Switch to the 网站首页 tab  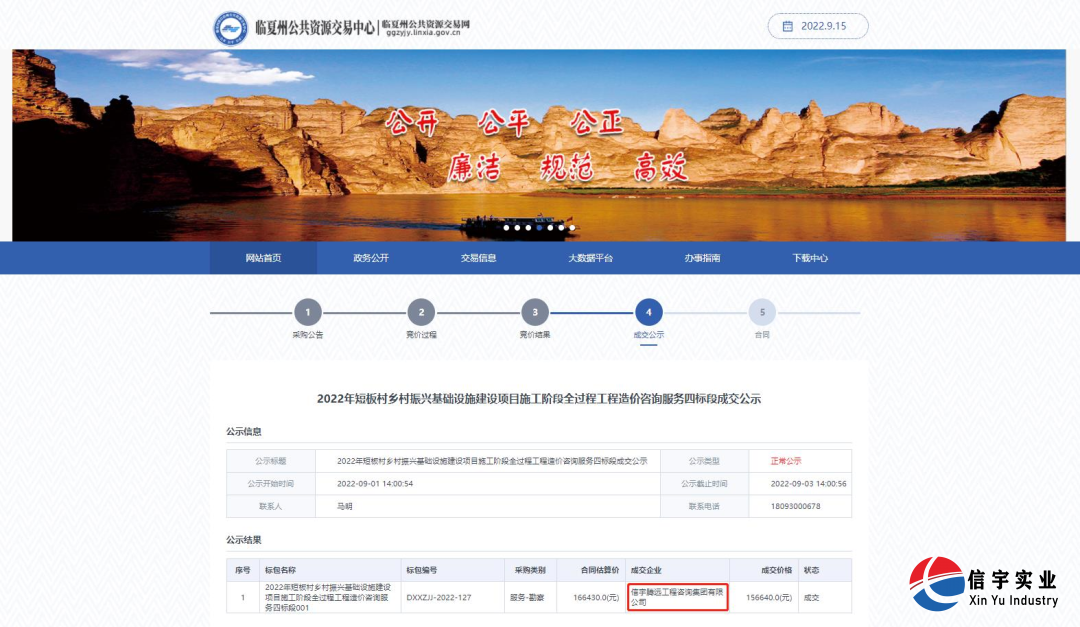(263, 257)
